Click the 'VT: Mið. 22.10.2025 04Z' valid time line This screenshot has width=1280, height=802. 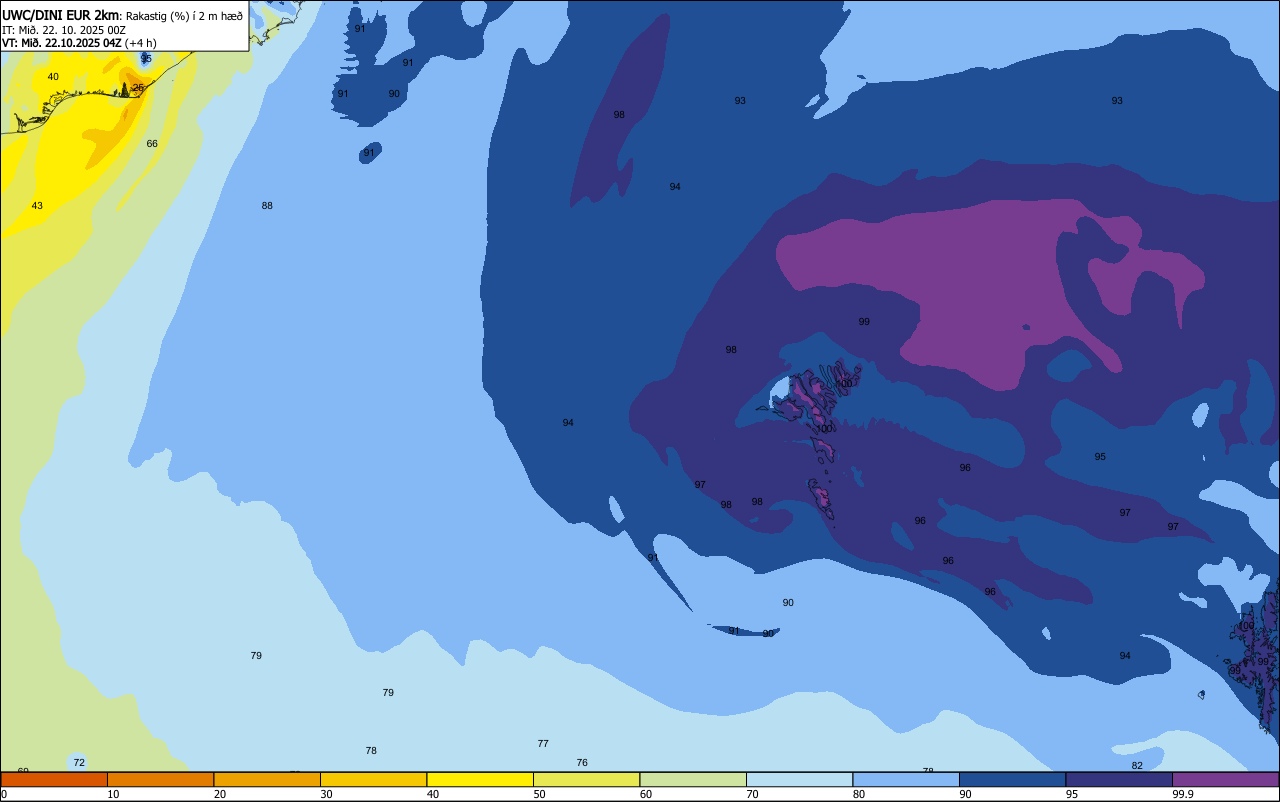(62, 43)
